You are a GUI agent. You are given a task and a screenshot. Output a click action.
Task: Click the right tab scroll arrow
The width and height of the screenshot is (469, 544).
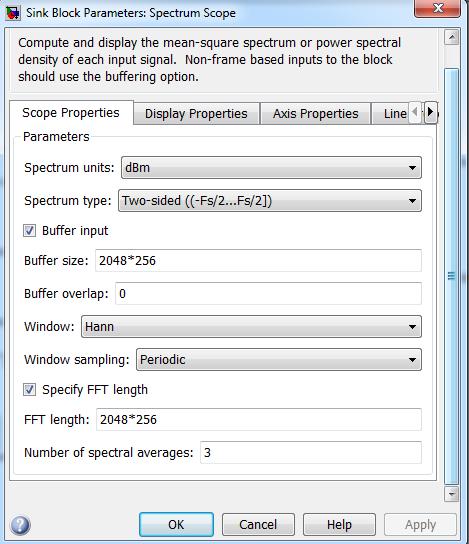430,112
